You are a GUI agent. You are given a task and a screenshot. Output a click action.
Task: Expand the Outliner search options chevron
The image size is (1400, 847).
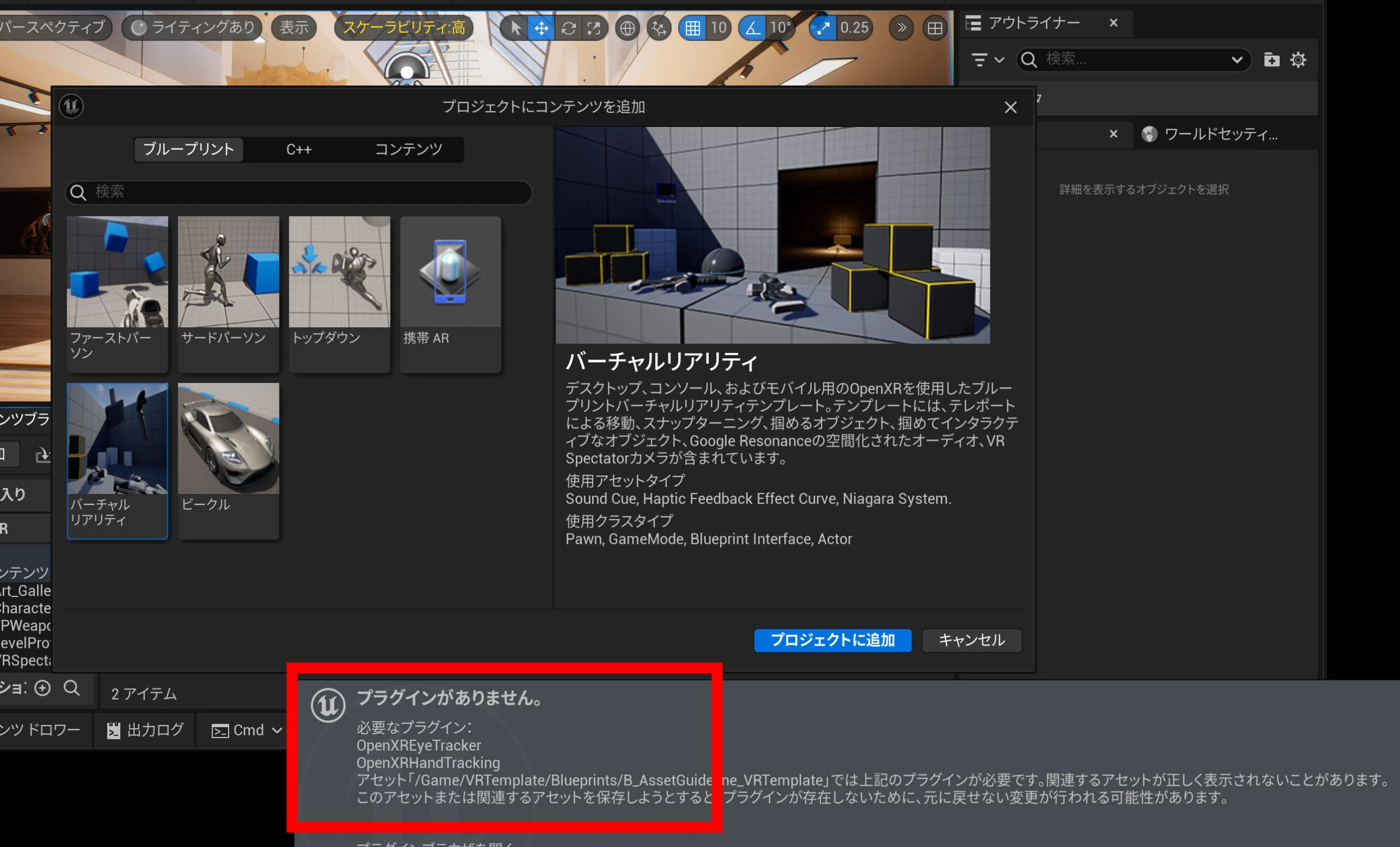click(1236, 60)
